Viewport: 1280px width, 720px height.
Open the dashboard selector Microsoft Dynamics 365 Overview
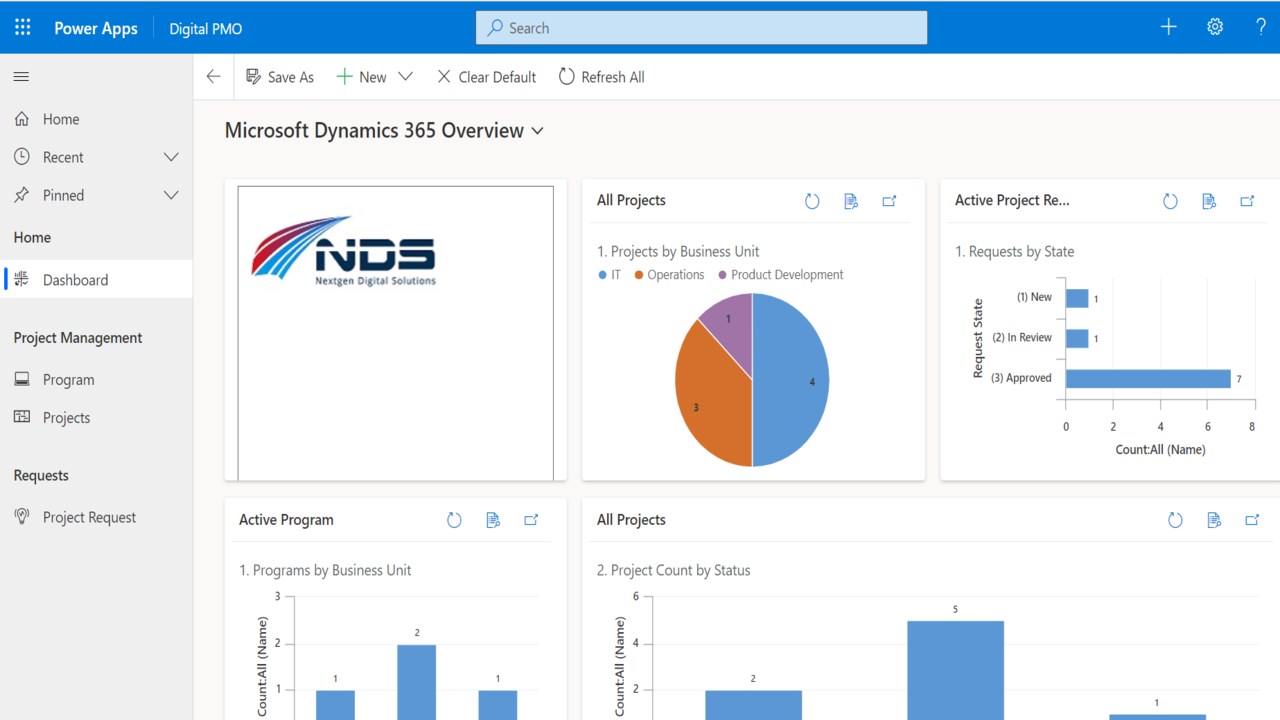coord(384,131)
